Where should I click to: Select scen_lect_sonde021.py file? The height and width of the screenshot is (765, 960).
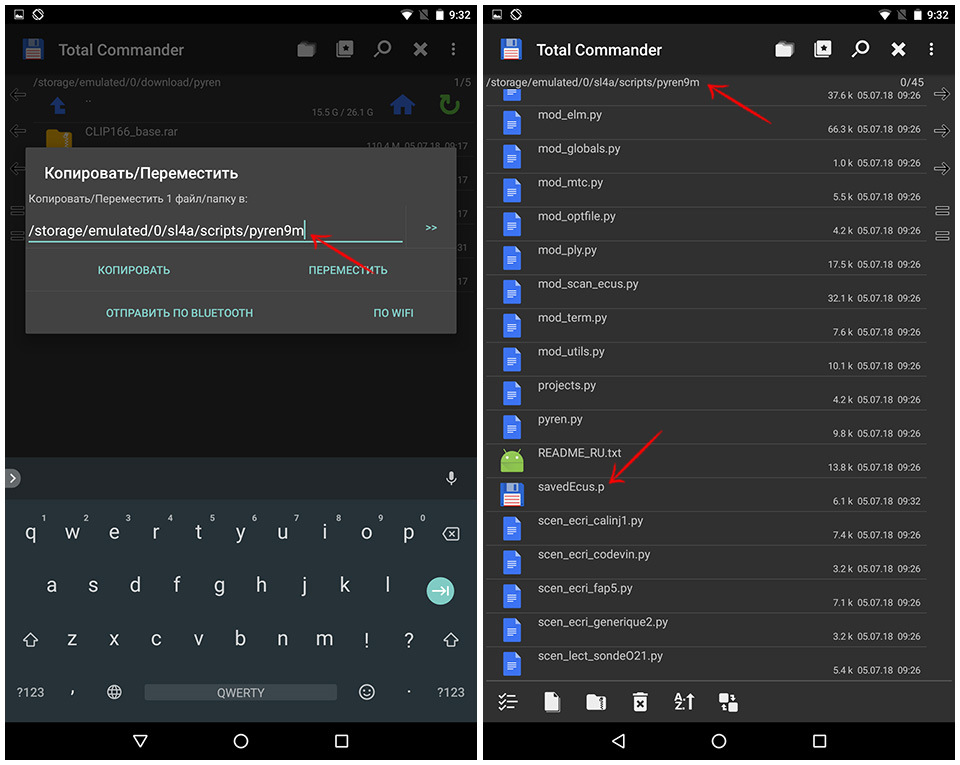(x=706, y=663)
